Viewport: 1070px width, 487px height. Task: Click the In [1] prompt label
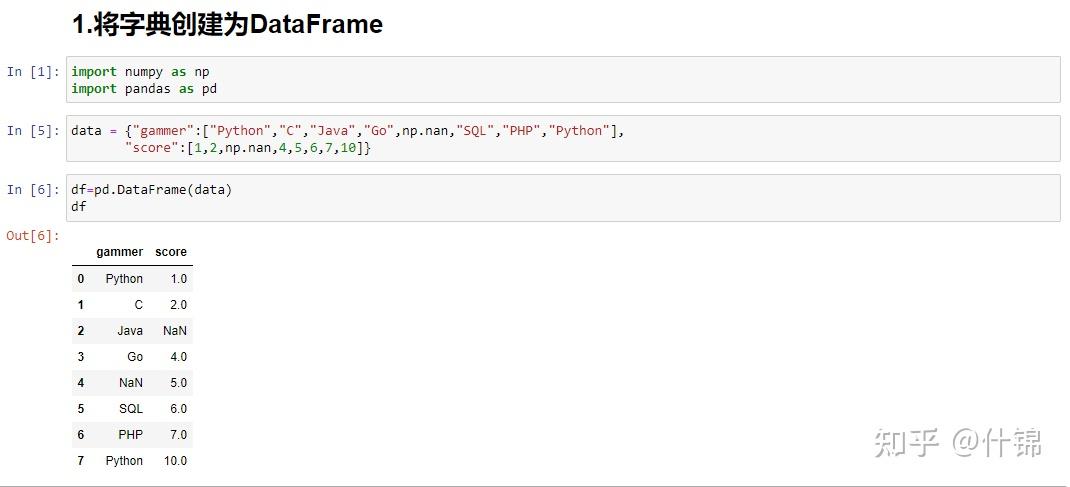click(33, 72)
